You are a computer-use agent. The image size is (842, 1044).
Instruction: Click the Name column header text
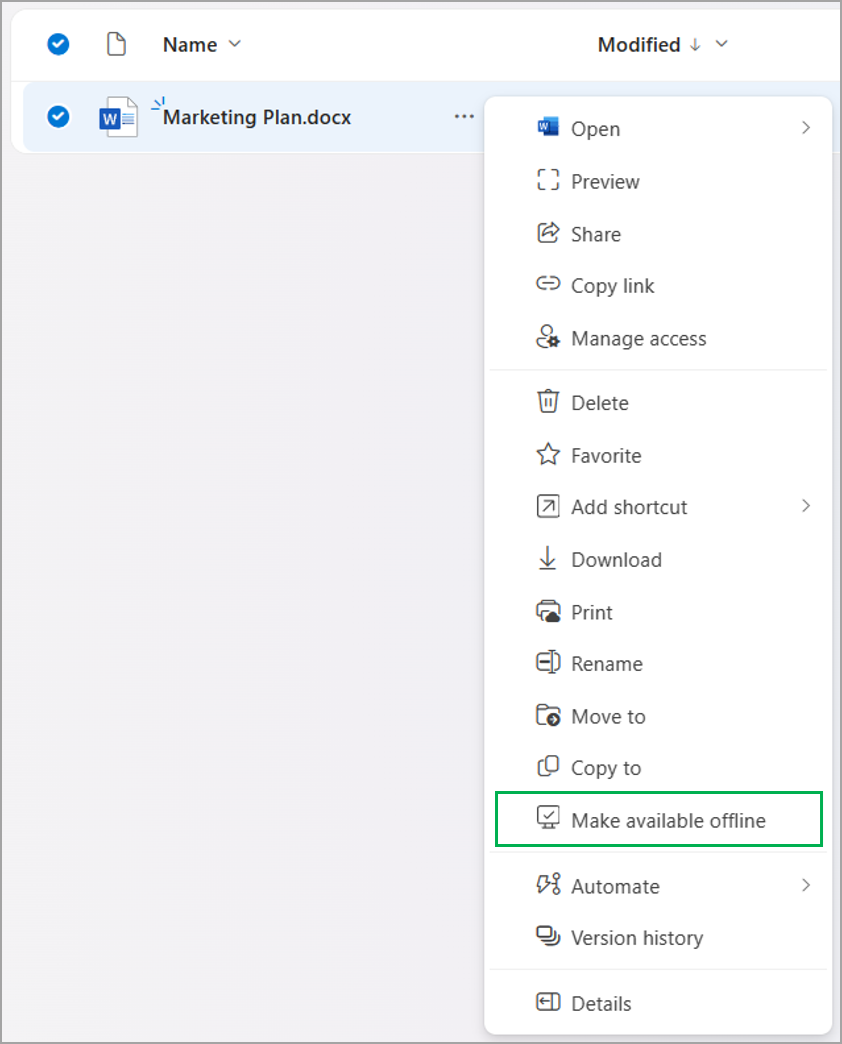coord(190,45)
